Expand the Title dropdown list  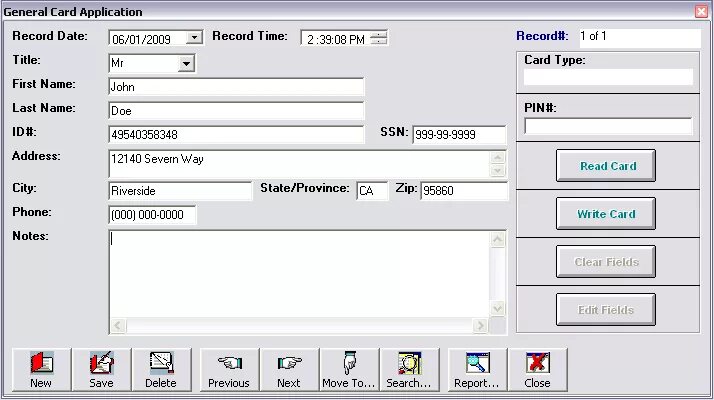pyautogui.click(x=186, y=63)
